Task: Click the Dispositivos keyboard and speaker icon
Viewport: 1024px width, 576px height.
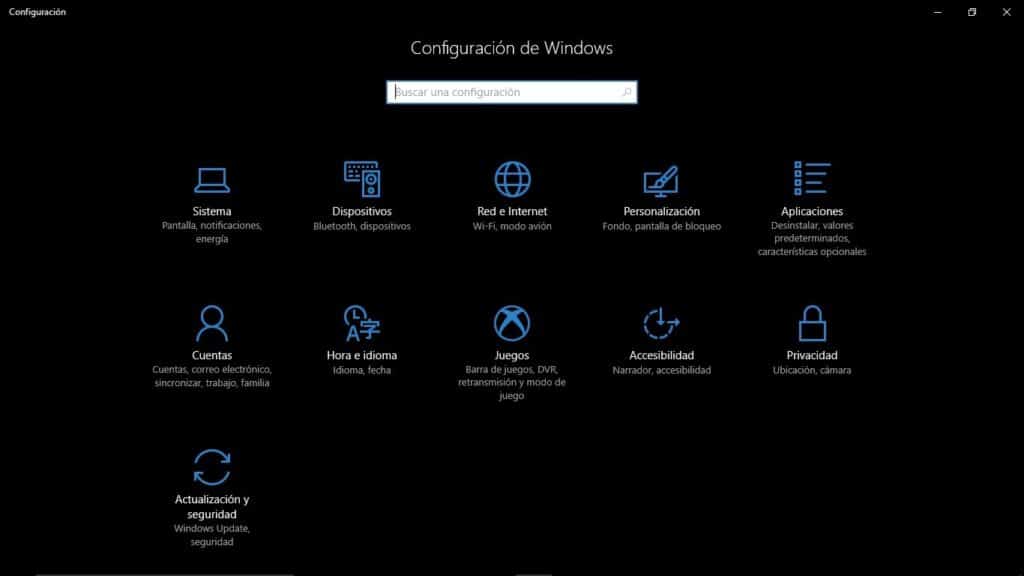Action: [x=362, y=179]
